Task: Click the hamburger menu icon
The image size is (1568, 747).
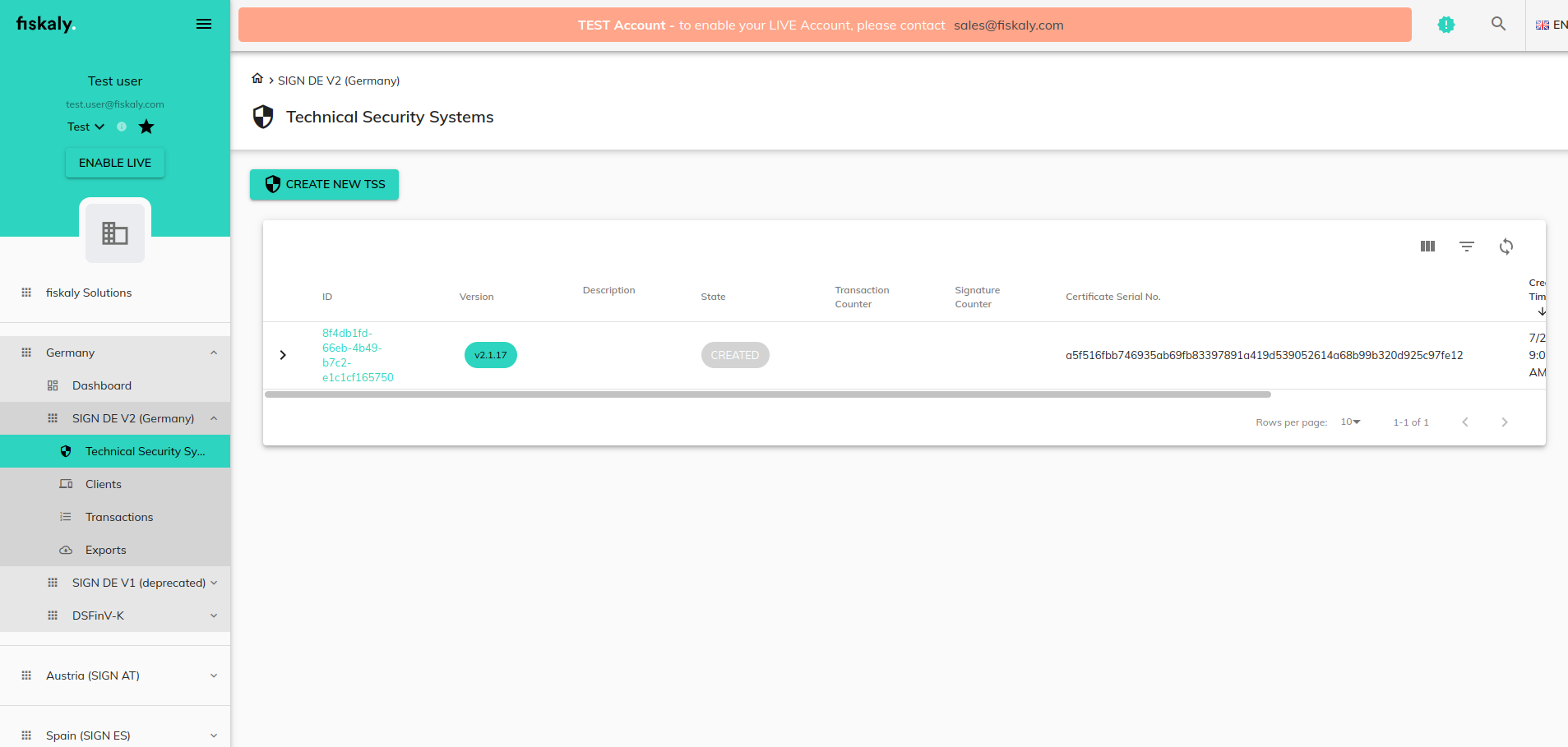Action: (204, 24)
